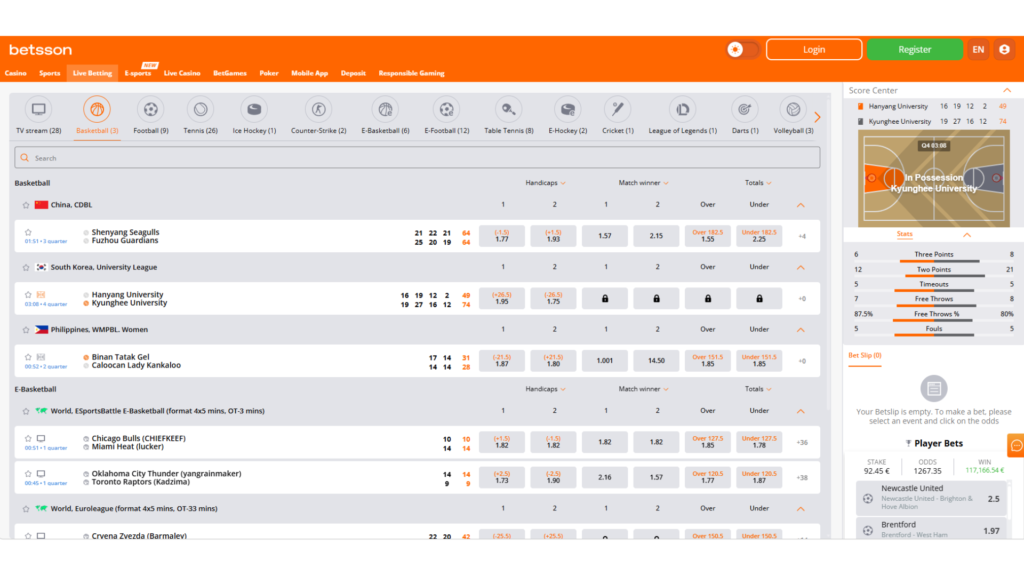
Task: Favorite the Binan Tatak Gel match
Action: 28,357
